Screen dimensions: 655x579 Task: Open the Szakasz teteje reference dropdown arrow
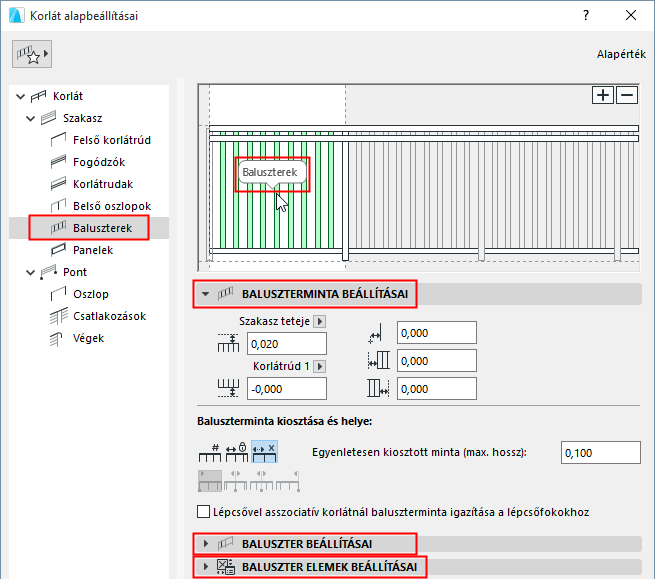click(x=320, y=321)
